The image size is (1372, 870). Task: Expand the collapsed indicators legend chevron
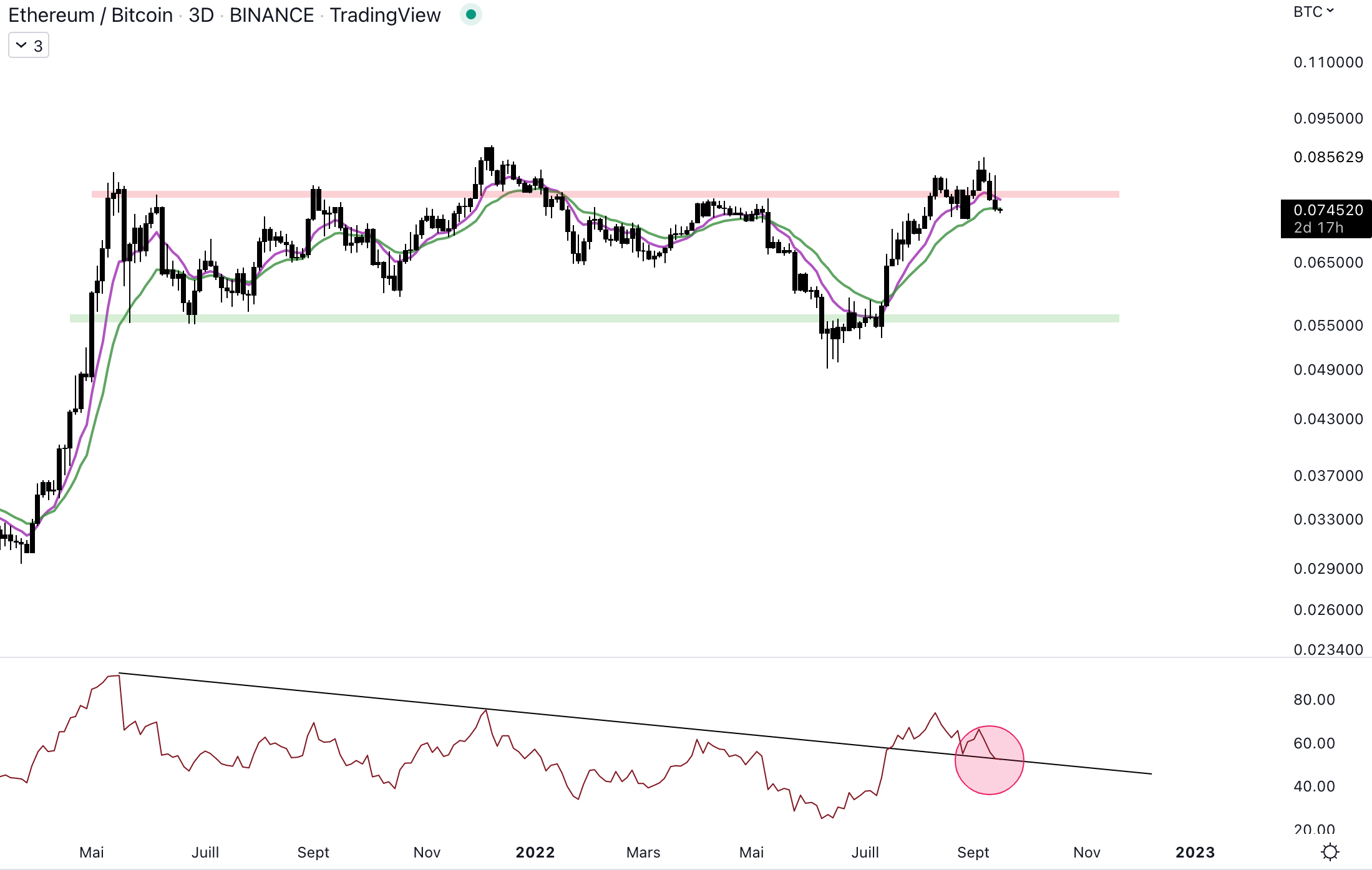click(21, 46)
